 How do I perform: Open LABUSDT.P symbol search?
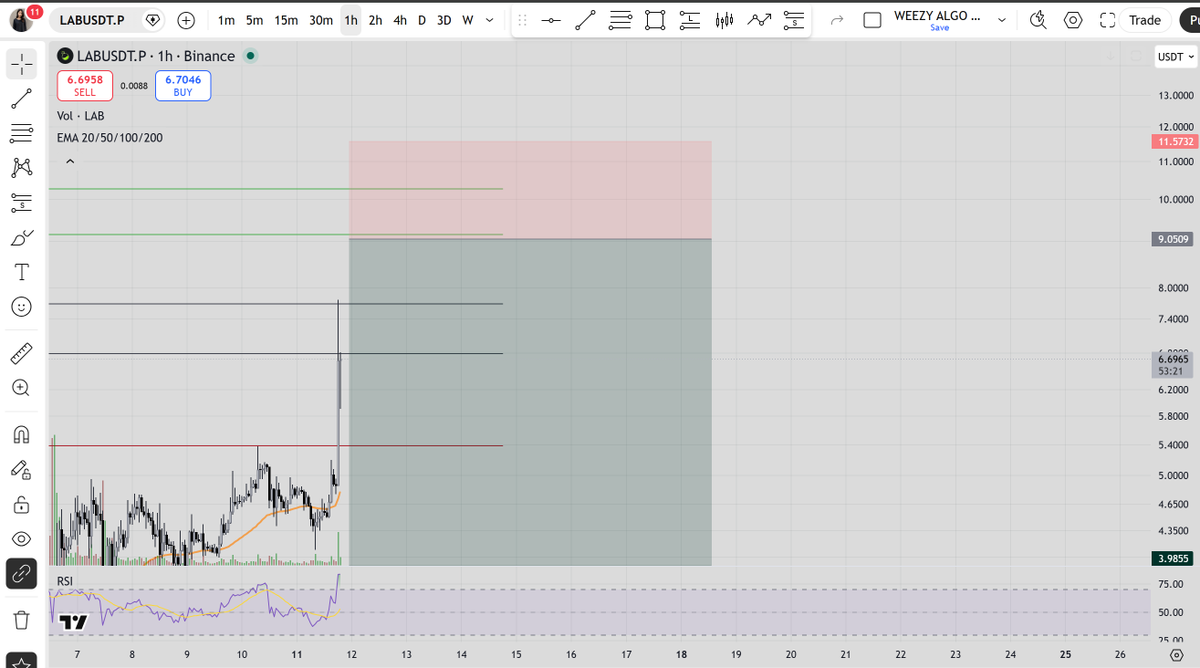tap(92, 20)
